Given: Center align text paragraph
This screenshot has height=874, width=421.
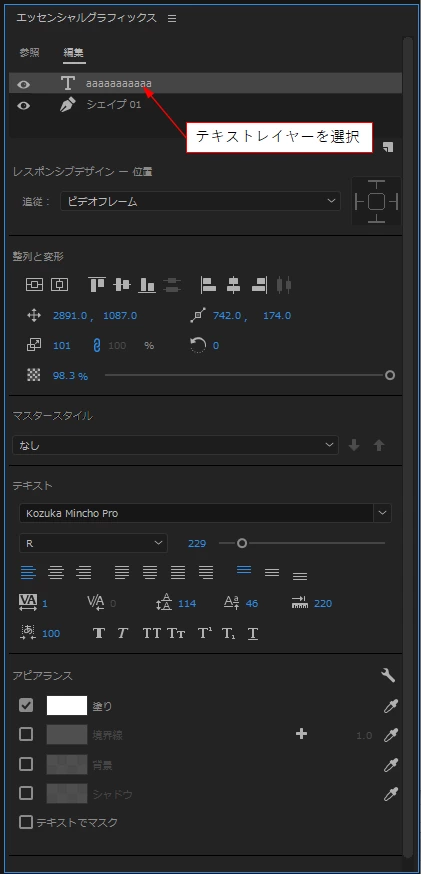Looking at the screenshot, I should (x=56, y=572).
